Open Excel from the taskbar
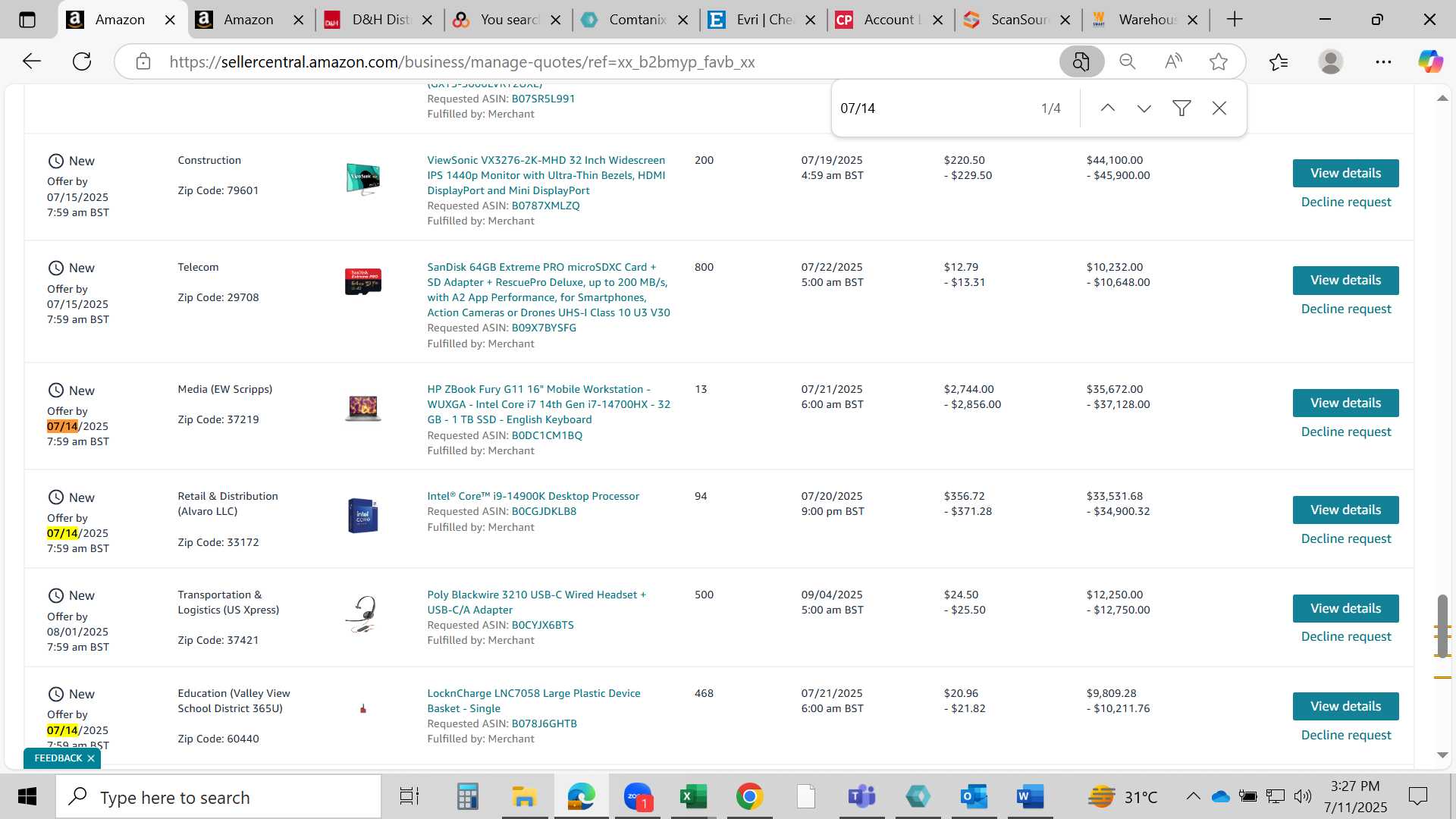Viewport: 1456px width, 819px height. 693,797
